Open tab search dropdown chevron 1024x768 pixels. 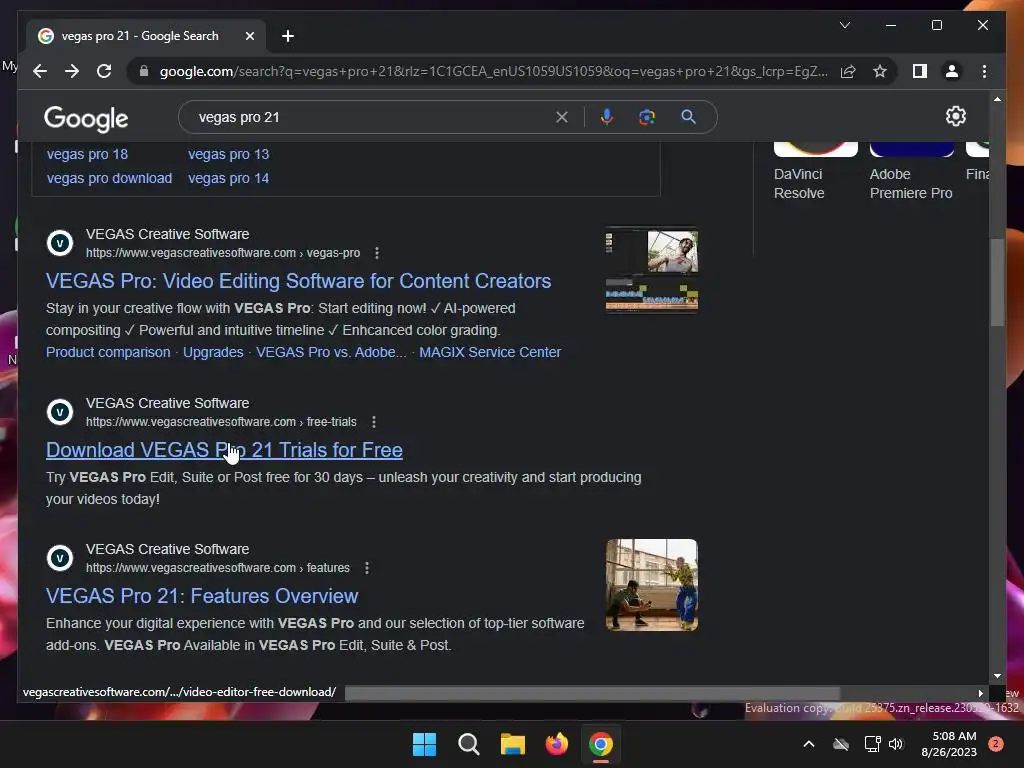[x=844, y=25]
